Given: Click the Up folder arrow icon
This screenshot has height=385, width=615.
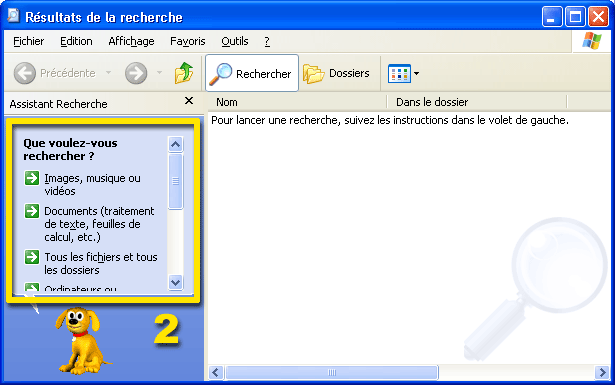Looking at the screenshot, I should click(184, 73).
